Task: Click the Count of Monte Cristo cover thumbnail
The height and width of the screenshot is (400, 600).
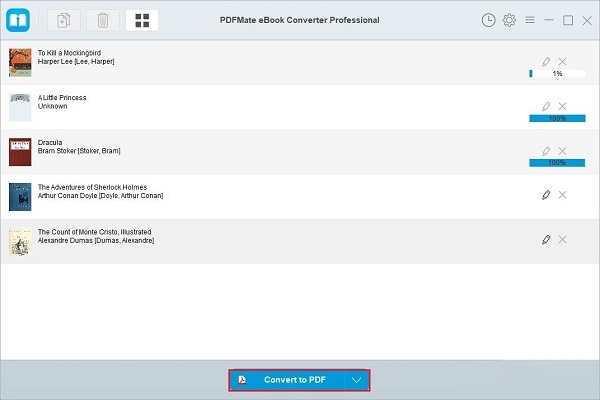Action: point(20,242)
